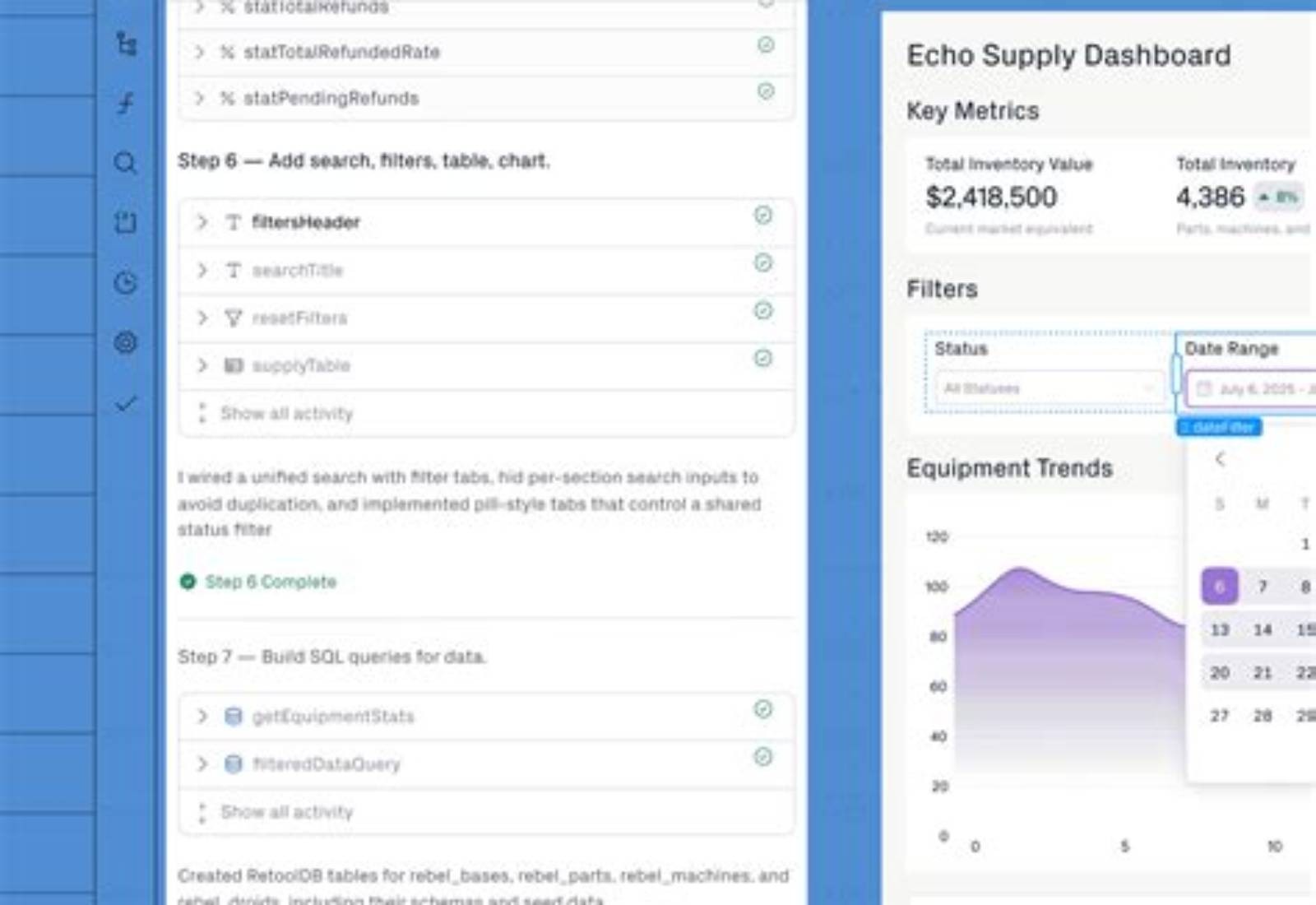
Task: Expand the resetFilters row
Action: point(202,318)
